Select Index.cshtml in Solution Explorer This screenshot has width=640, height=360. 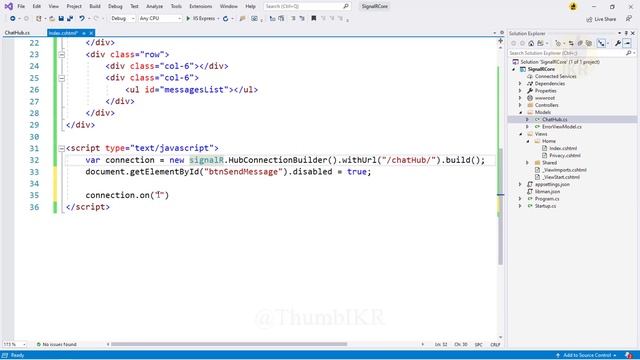coord(563,149)
